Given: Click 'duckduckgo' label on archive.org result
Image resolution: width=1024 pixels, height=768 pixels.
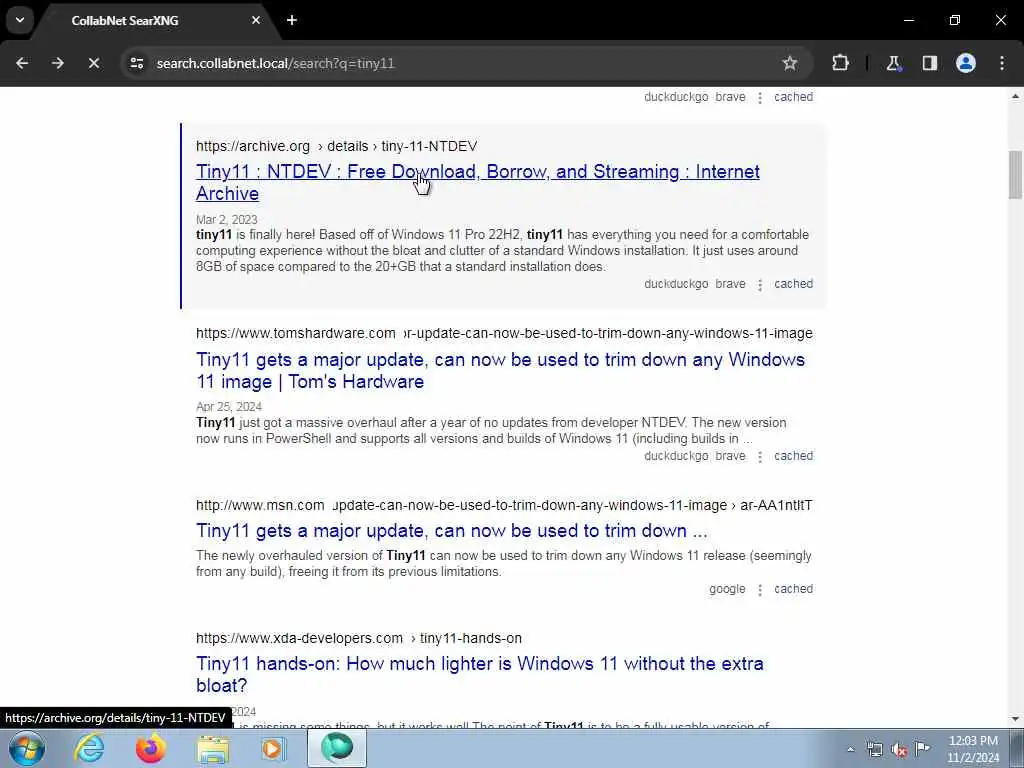Looking at the screenshot, I should pos(676,284).
